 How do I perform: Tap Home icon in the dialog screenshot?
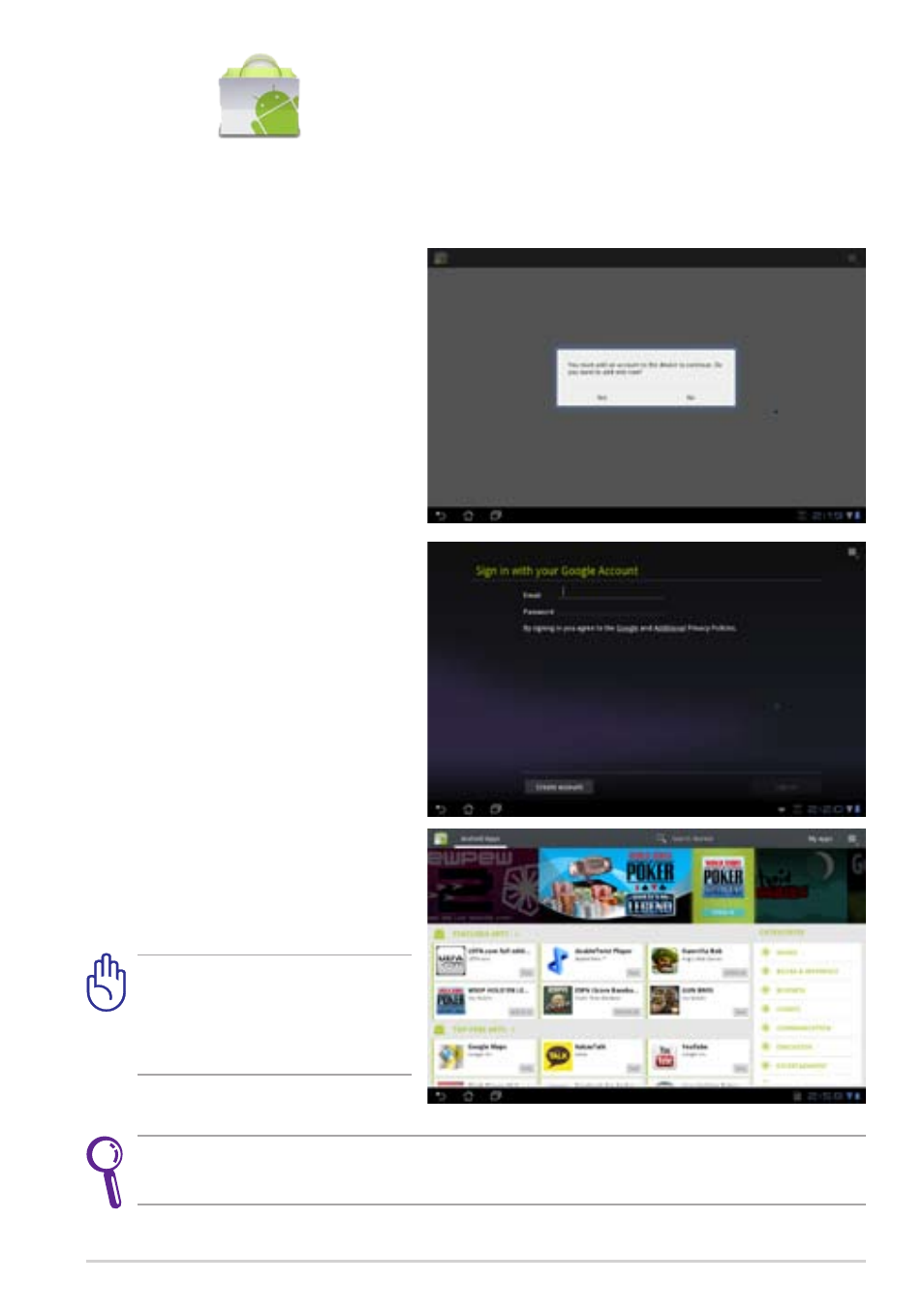coord(468,516)
